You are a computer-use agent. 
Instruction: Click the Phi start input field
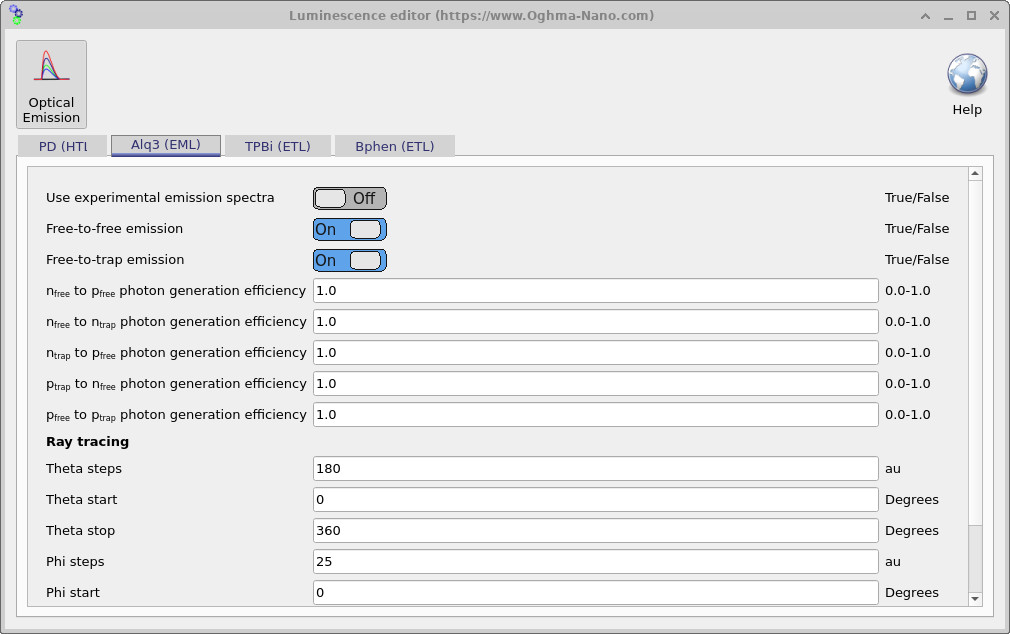595,592
